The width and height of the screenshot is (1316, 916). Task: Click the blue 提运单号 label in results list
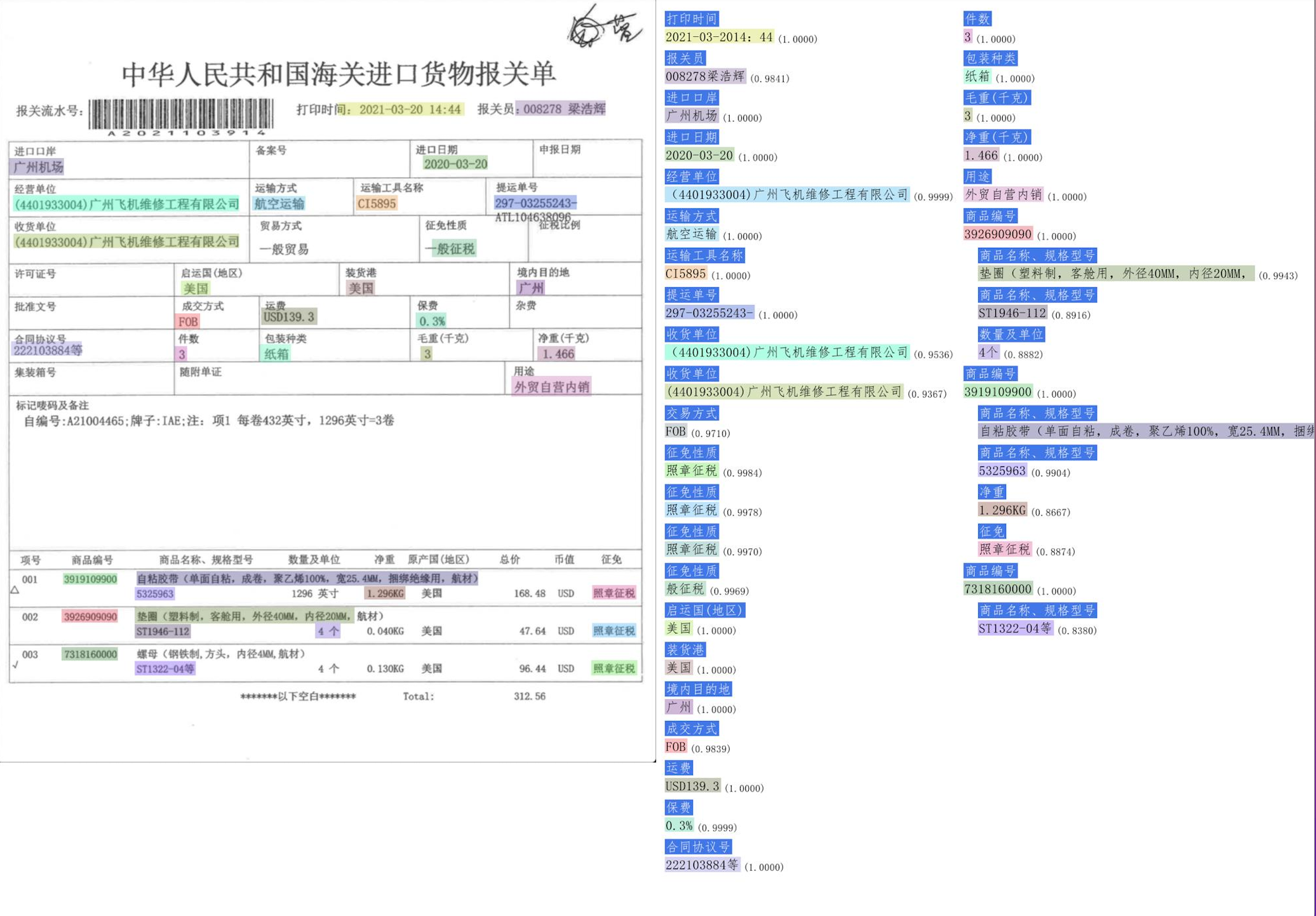tap(691, 295)
